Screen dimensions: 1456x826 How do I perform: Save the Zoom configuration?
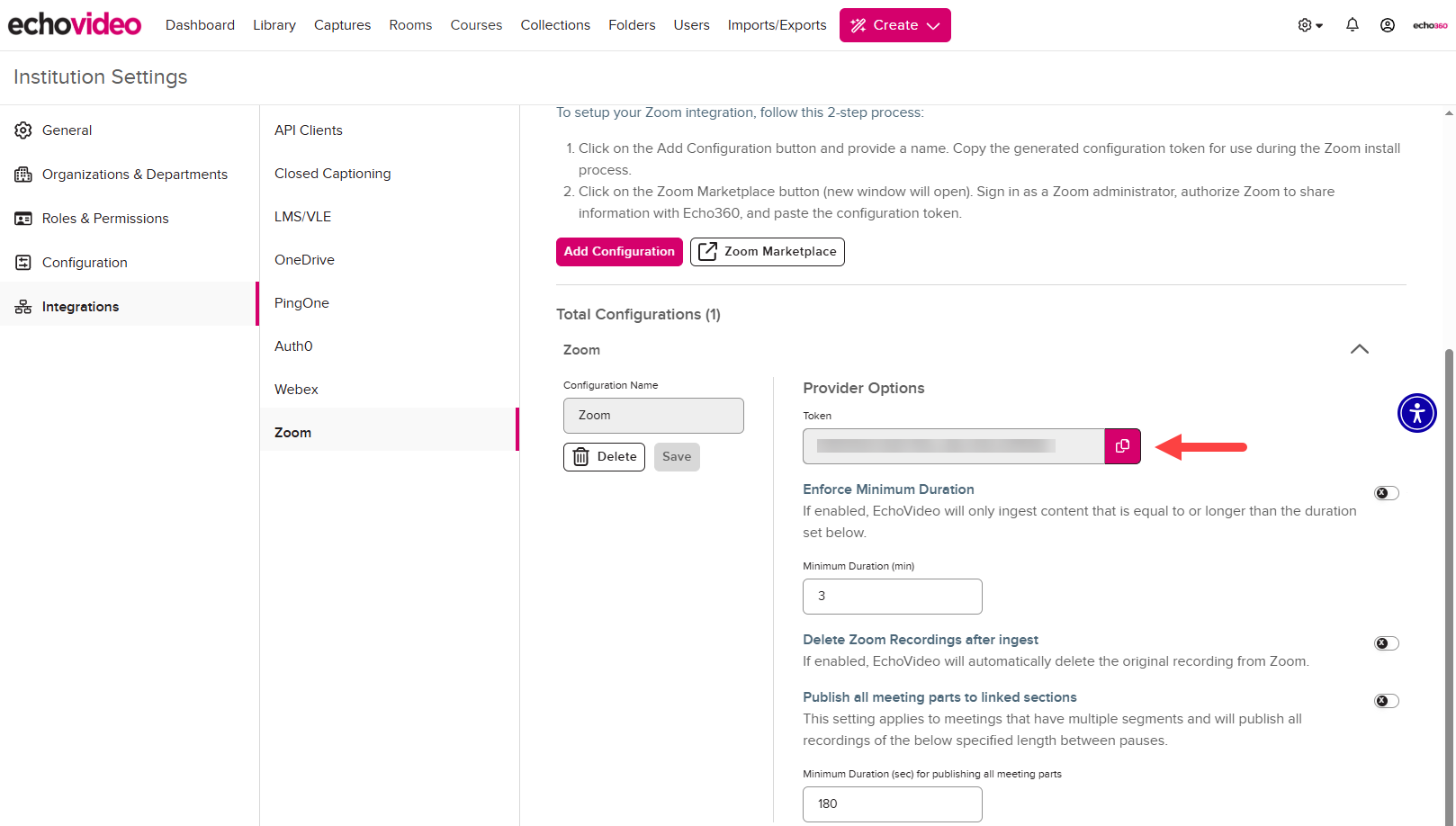pyautogui.click(x=677, y=456)
